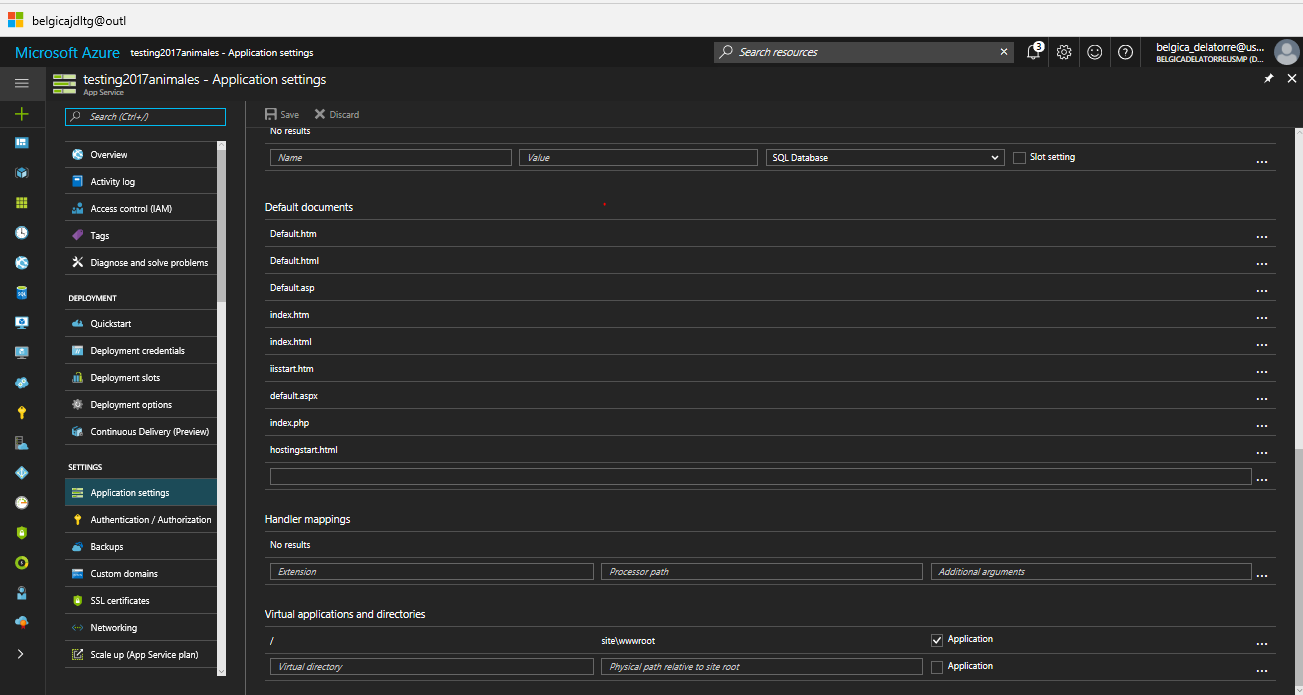Open the SQL Database type dropdown

click(x=884, y=158)
